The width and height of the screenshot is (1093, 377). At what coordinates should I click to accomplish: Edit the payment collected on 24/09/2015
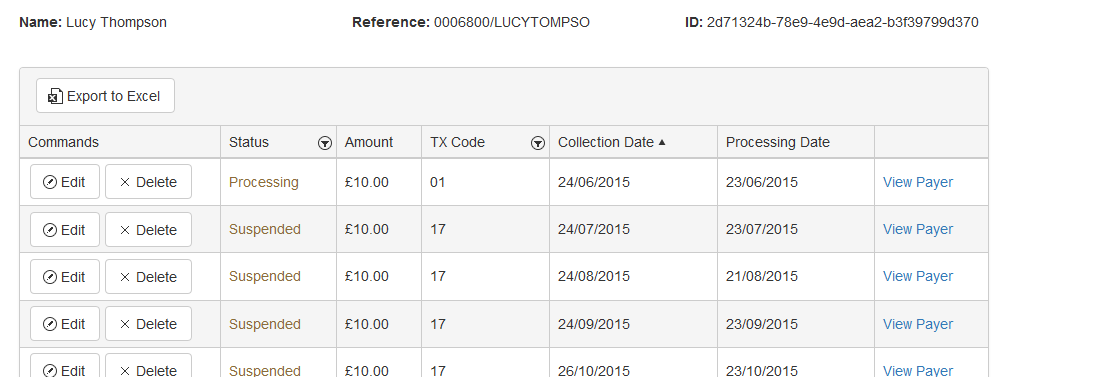click(65, 324)
